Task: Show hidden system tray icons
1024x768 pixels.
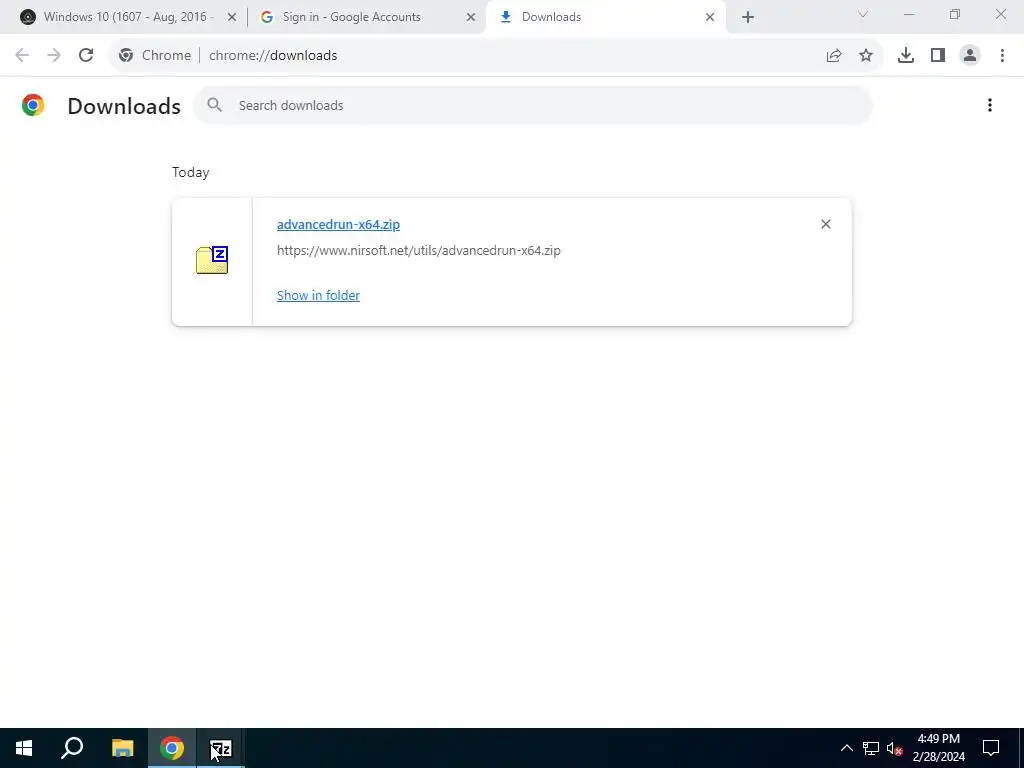Action: click(x=846, y=748)
